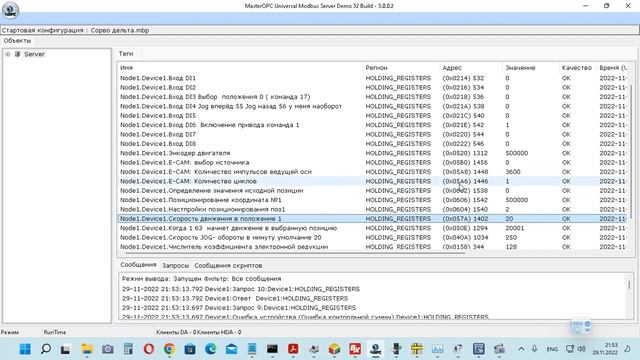Sort by the Значение column header
Viewport: 640px width, 360px height.
(520, 68)
